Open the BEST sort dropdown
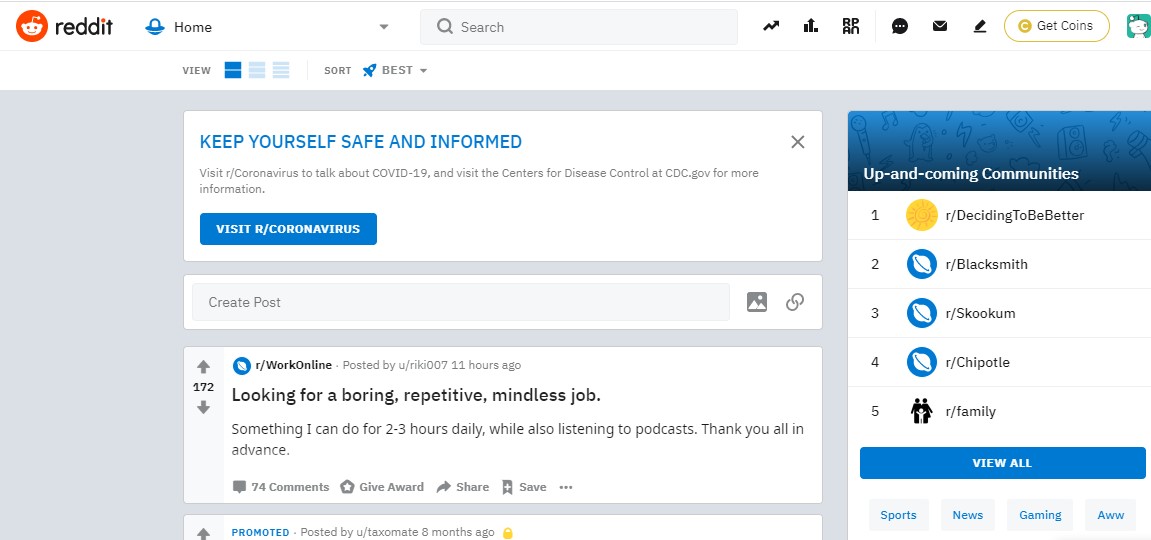1151x540 pixels. pyautogui.click(x=396, y=70)
